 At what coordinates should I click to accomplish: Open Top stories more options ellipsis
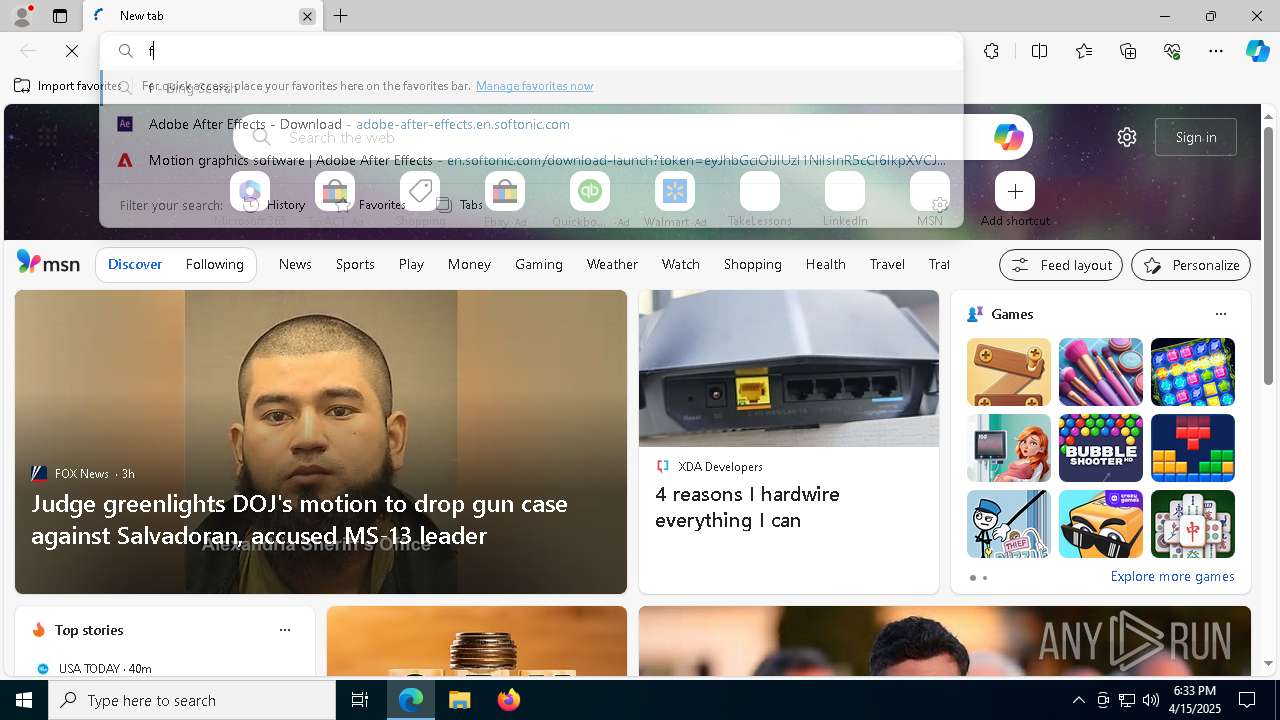[x=285, y=630]
